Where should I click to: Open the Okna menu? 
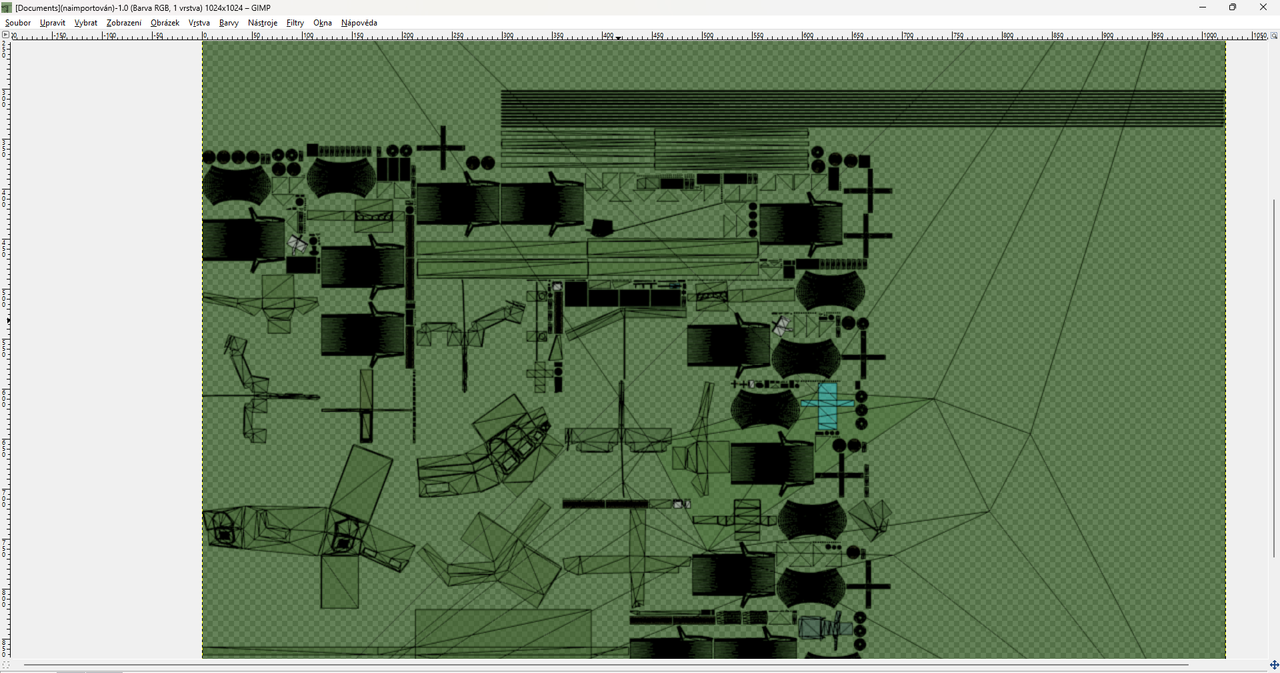click(322, 22)
